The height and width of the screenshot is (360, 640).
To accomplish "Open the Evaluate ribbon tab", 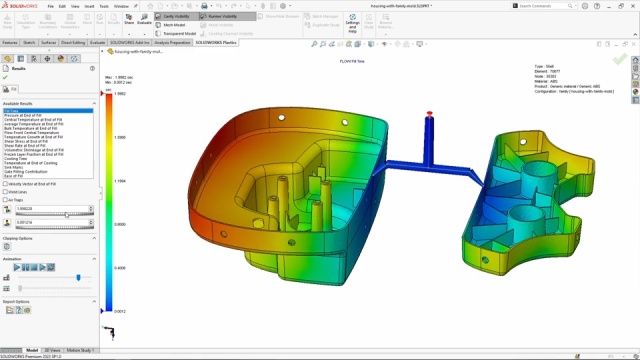I will (x=98, y=42).
